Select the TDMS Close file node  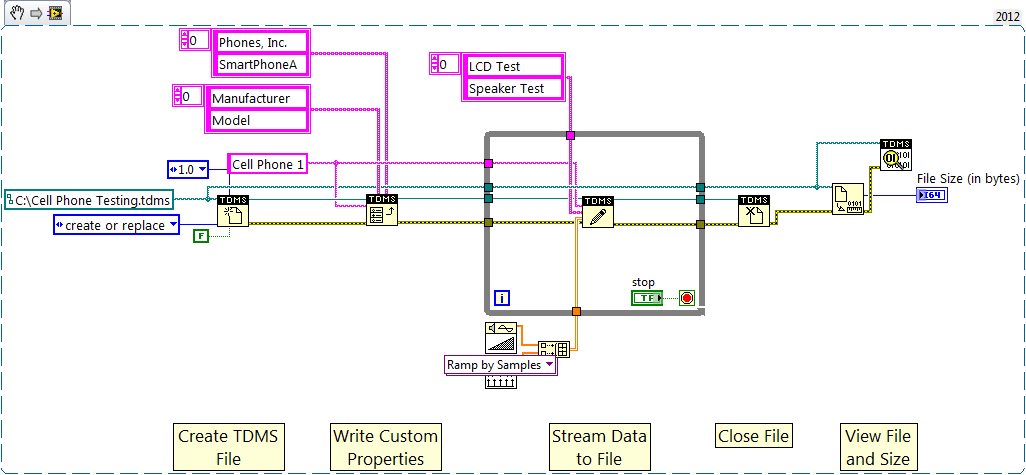[754, 211]
